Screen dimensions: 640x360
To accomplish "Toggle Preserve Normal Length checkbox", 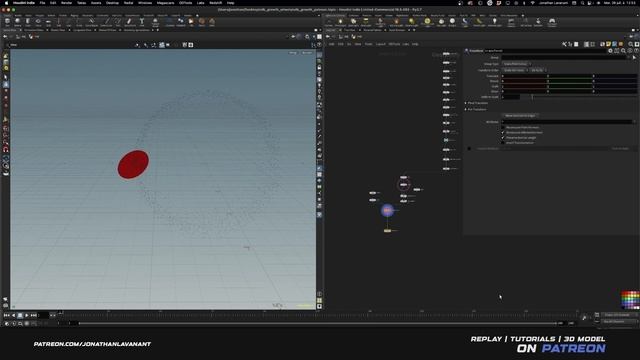I will tap(503, 138).
